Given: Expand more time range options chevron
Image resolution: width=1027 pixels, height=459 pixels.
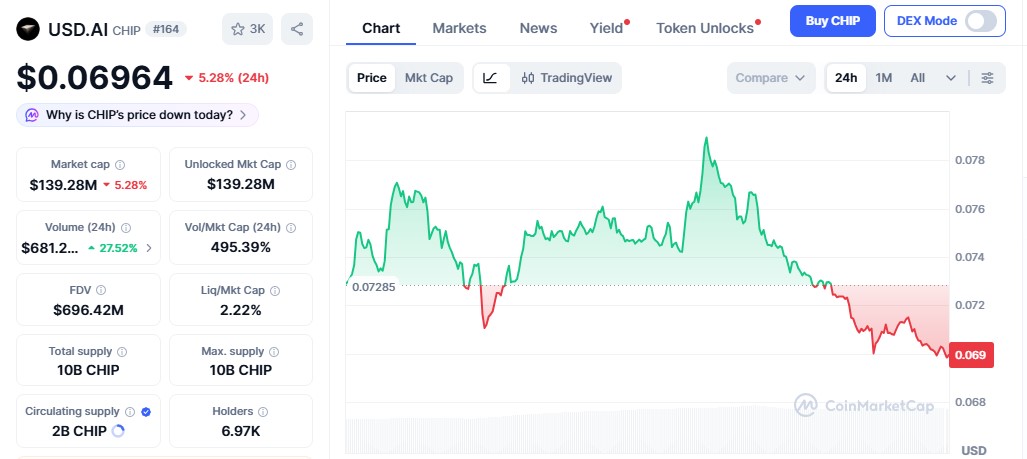Looking at the screenshot, I should (951, 78).
